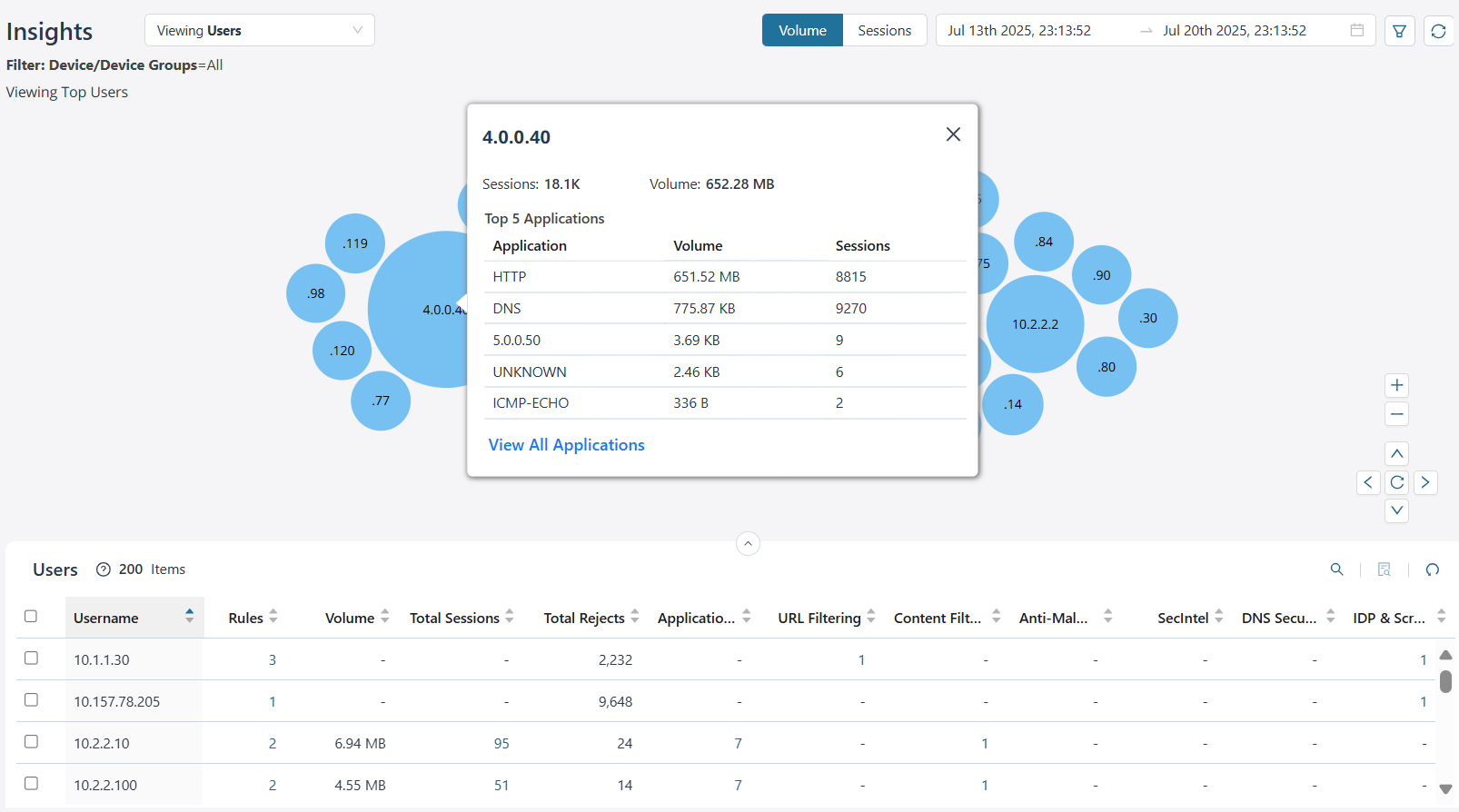
Task: Close the 4.0.0.40 details popup
Action: [x=953, y=134]
